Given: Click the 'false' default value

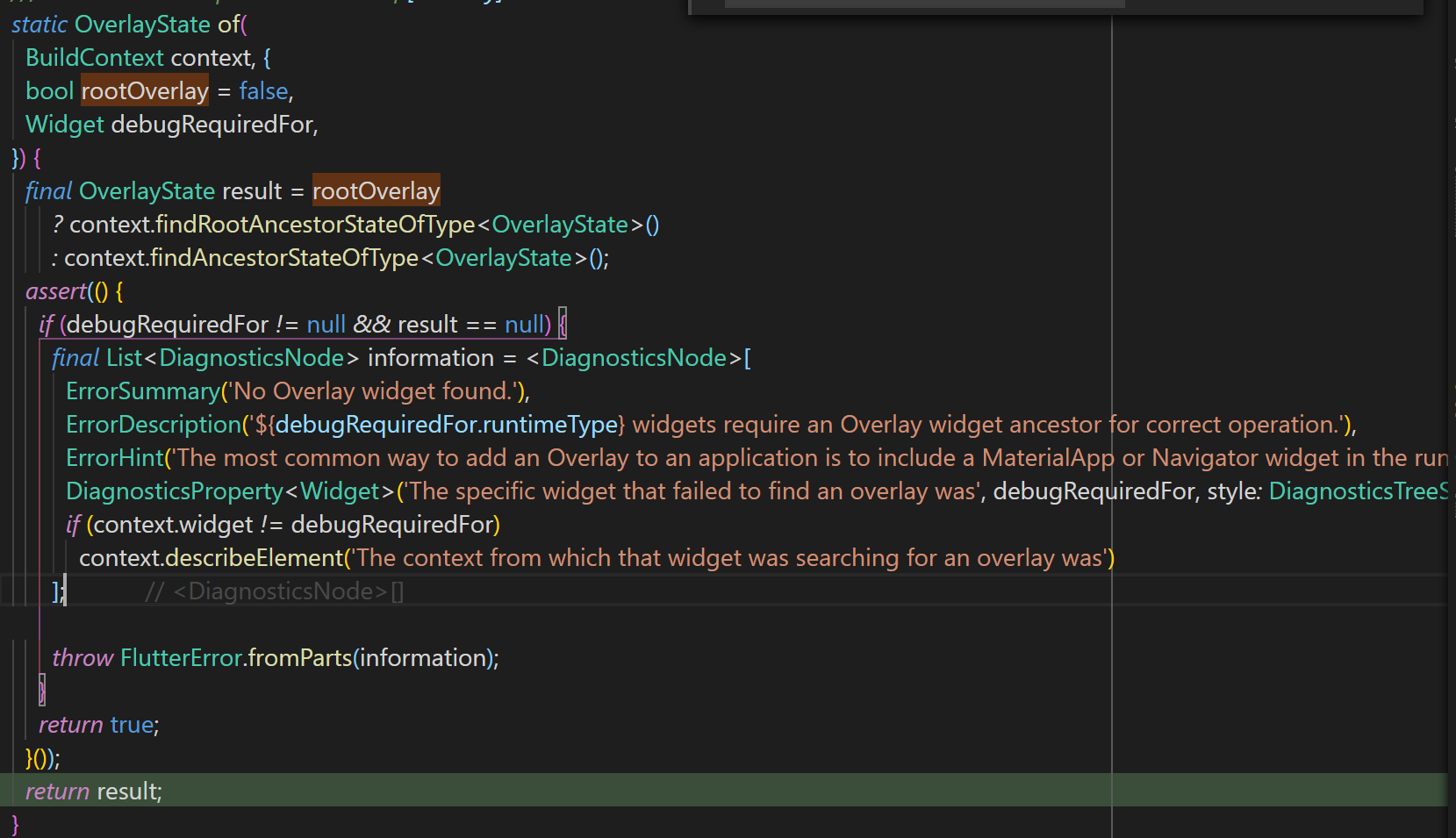Looking at the screenshot, I should point(263,91).
